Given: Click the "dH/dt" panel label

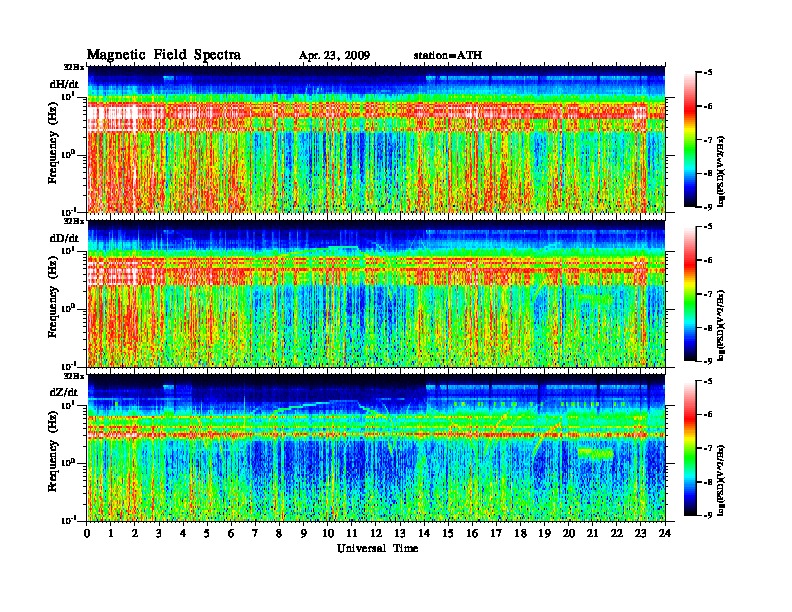Looking at the screenshot, I should (64, 84).
